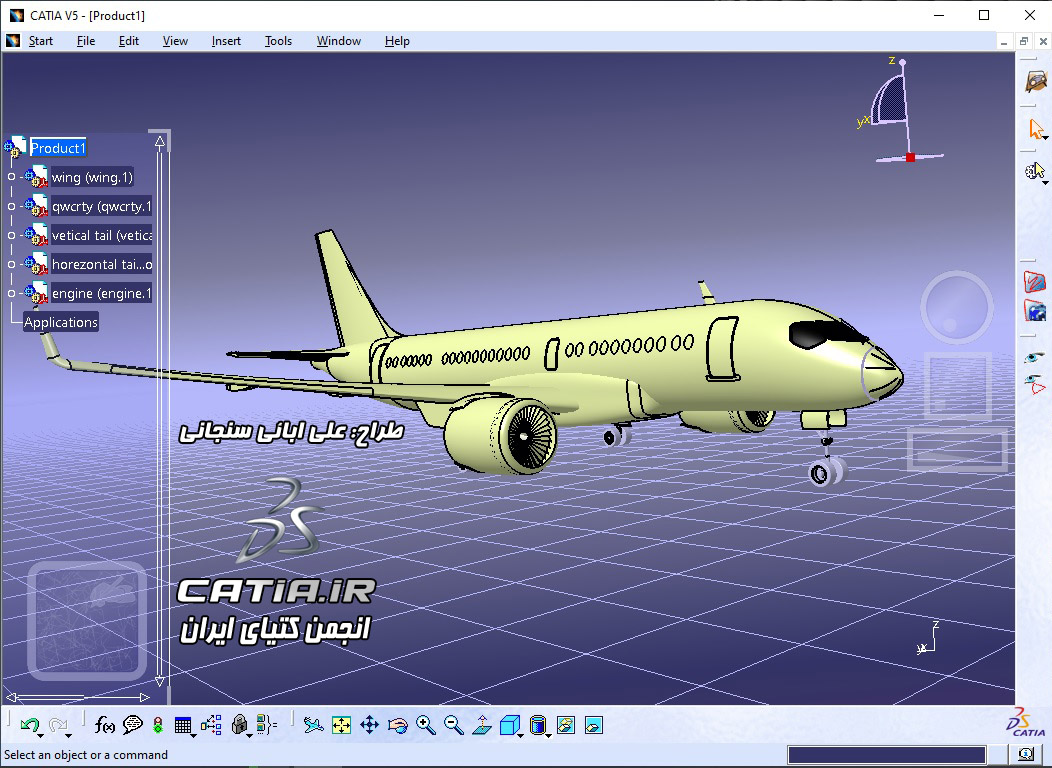Click the Redo icon
Screen dimensions: 1052x768
pyautogui.click(x=58, y=724)
